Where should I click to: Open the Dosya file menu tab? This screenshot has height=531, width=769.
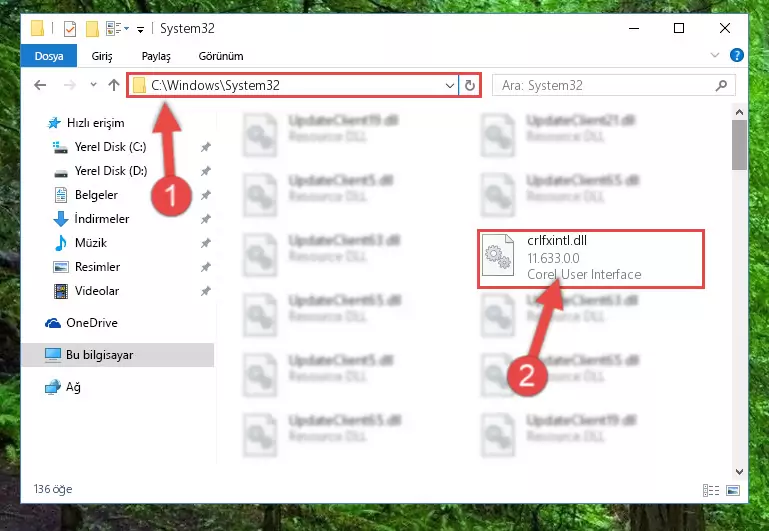click(x=49, y=56)
